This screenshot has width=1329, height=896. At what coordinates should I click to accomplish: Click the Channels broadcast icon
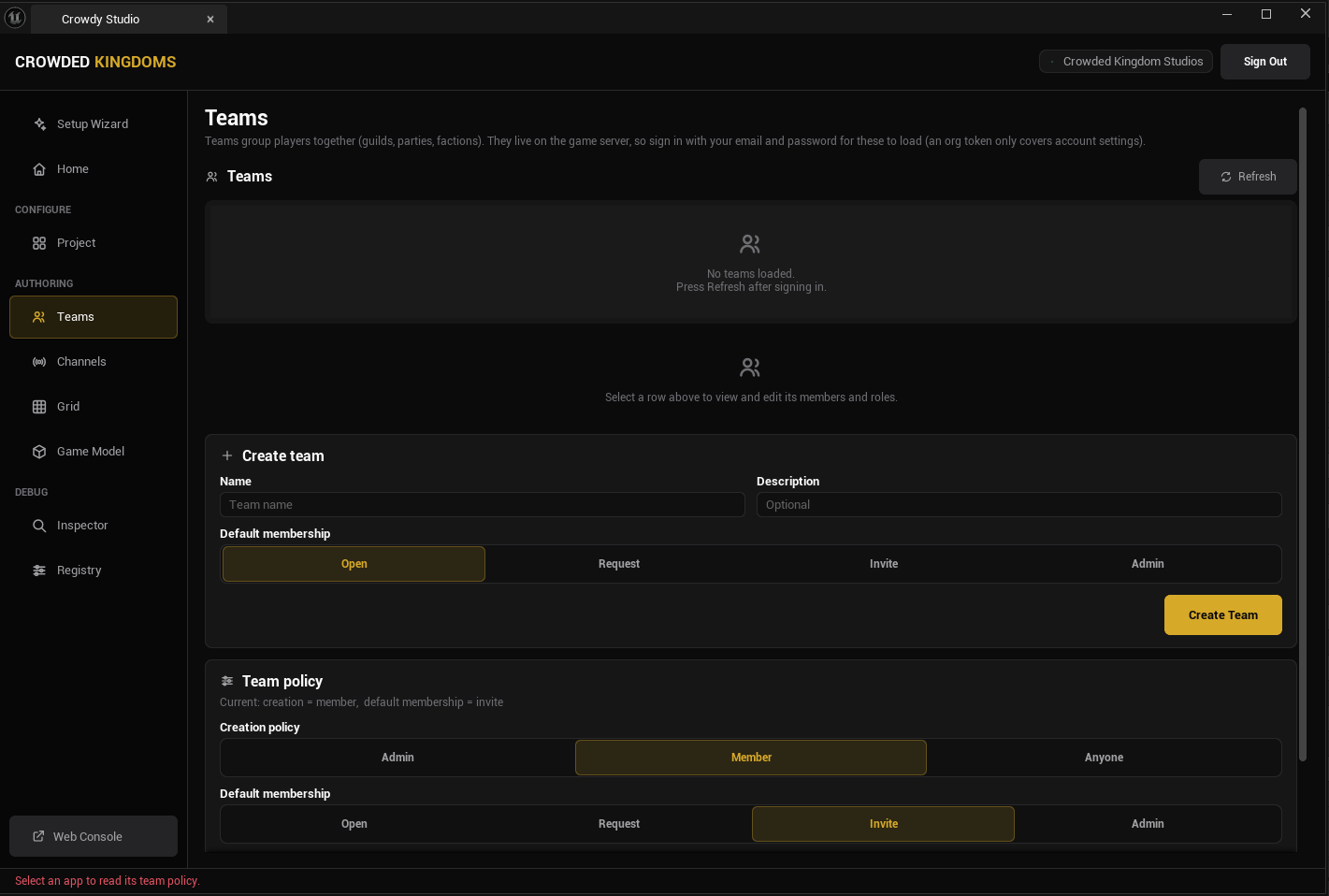39,362
